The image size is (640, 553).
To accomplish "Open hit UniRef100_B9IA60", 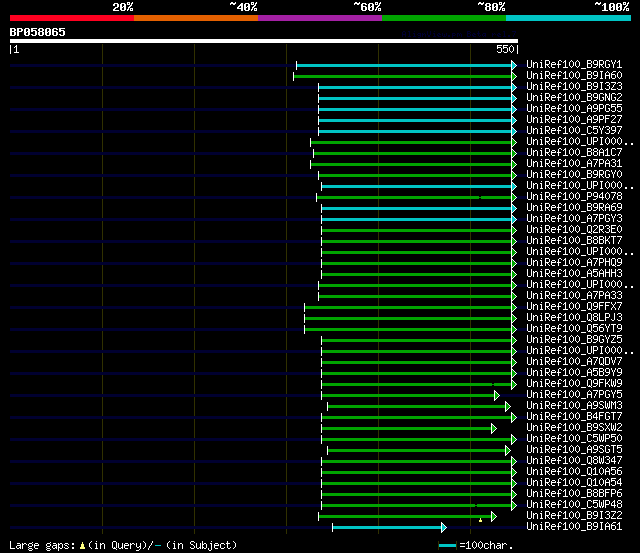I will pyautogui.click(x=574, y=76).
